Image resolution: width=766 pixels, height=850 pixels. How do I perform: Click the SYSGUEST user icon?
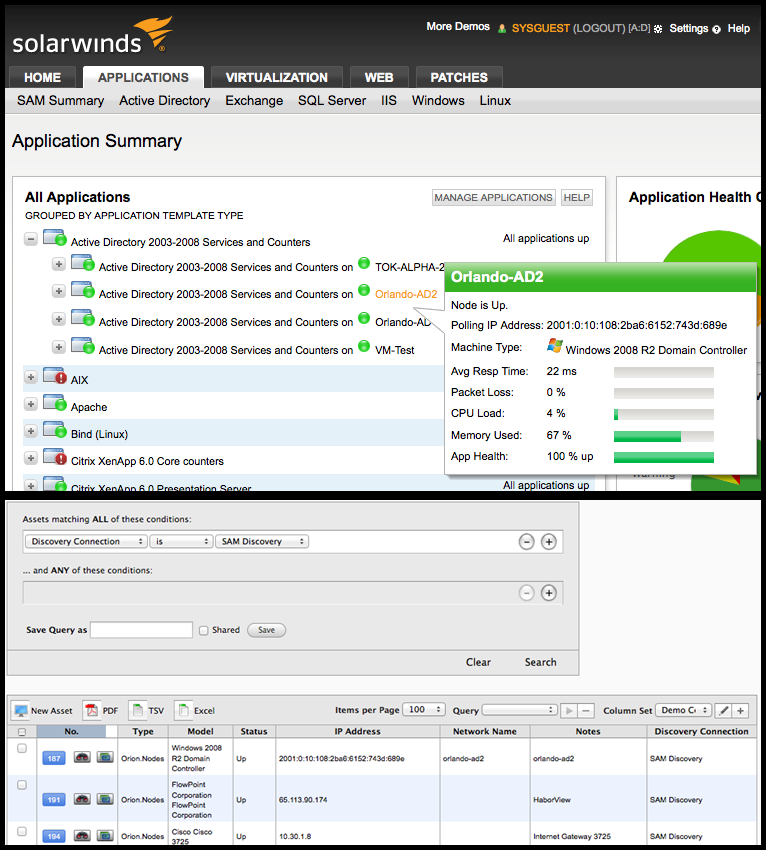(x=502, y=29)
